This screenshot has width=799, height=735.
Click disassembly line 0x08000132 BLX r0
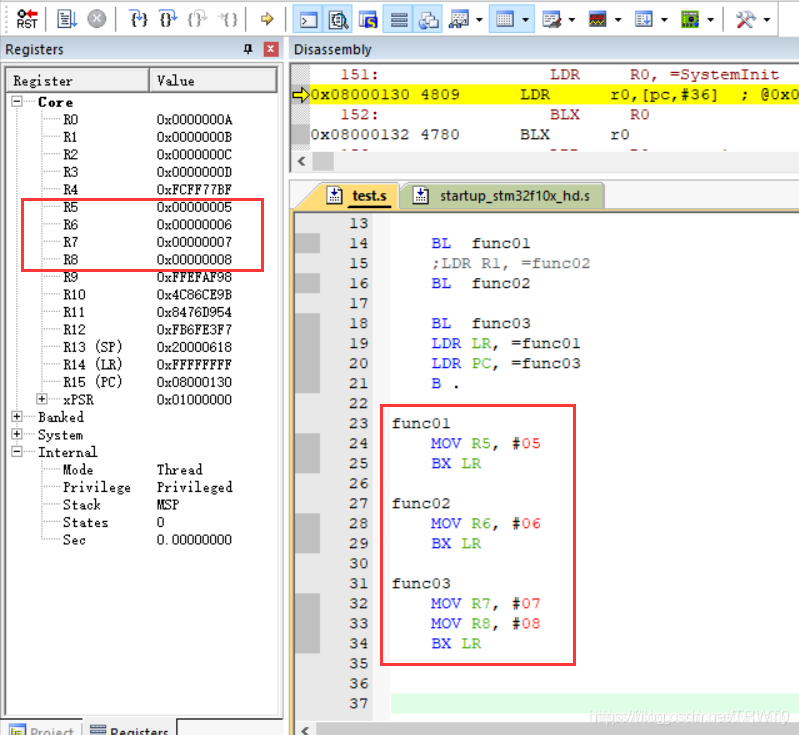(x=554, y=135)
